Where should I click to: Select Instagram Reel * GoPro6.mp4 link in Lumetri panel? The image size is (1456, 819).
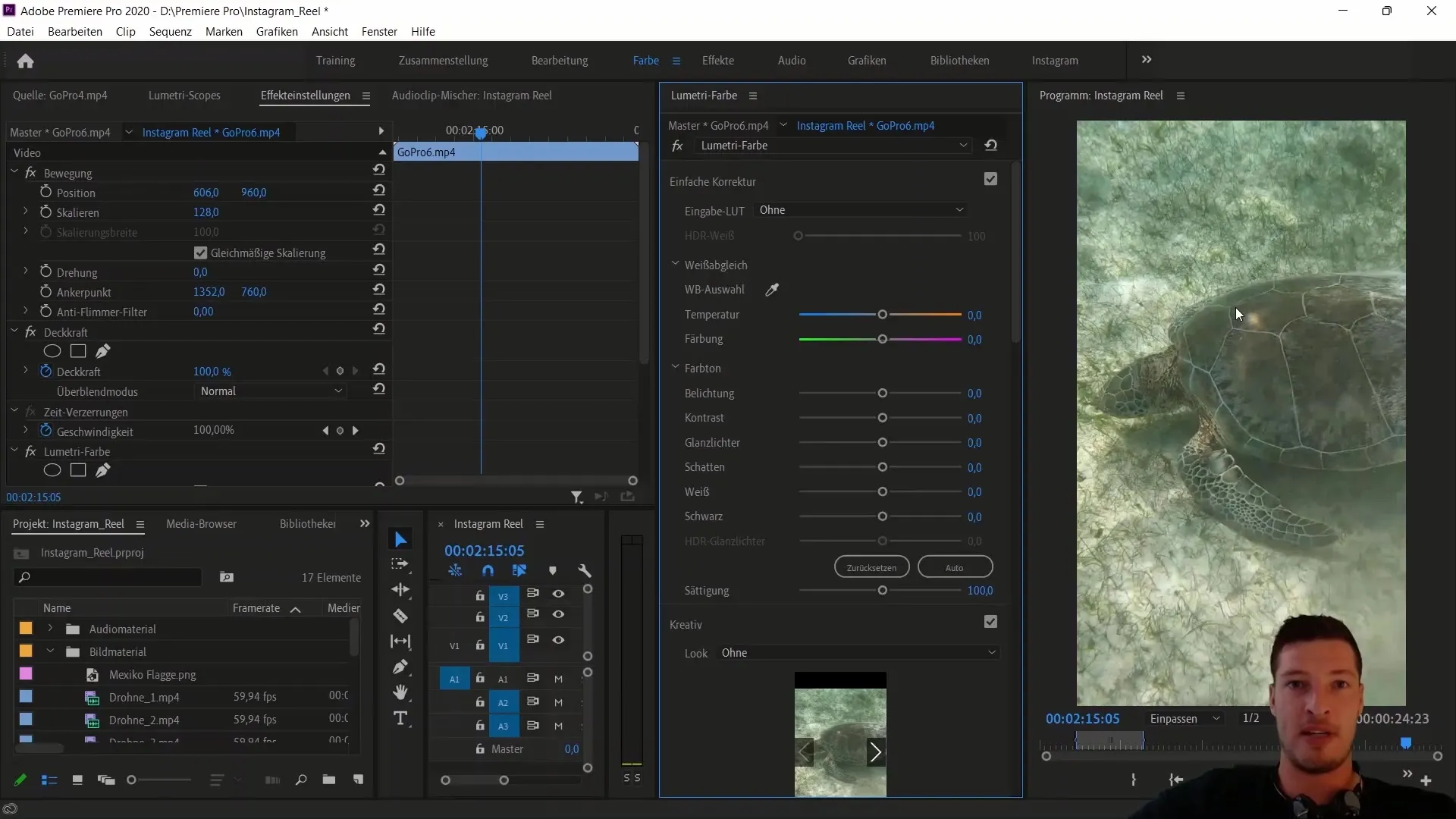(x=865, y=126)
